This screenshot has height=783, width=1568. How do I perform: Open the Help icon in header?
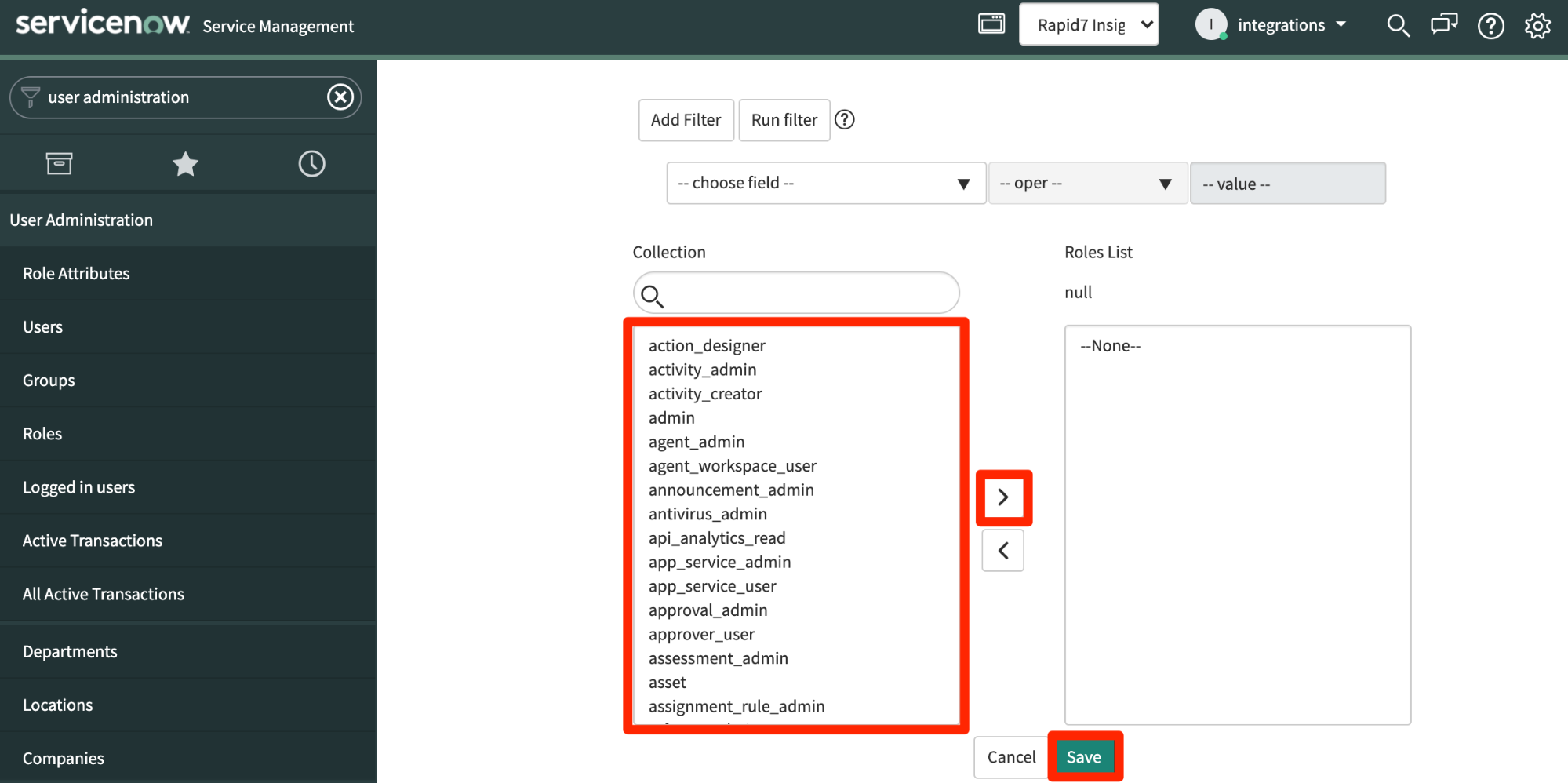point(1490,26)
